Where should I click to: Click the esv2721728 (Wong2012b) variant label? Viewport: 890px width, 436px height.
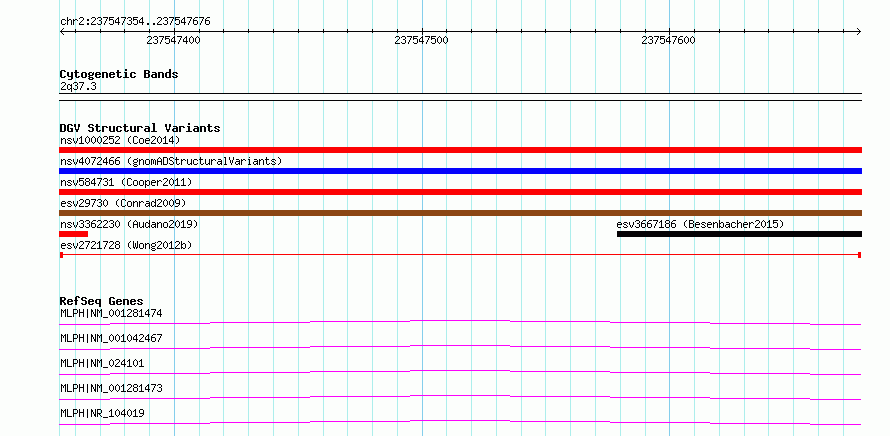126,245
